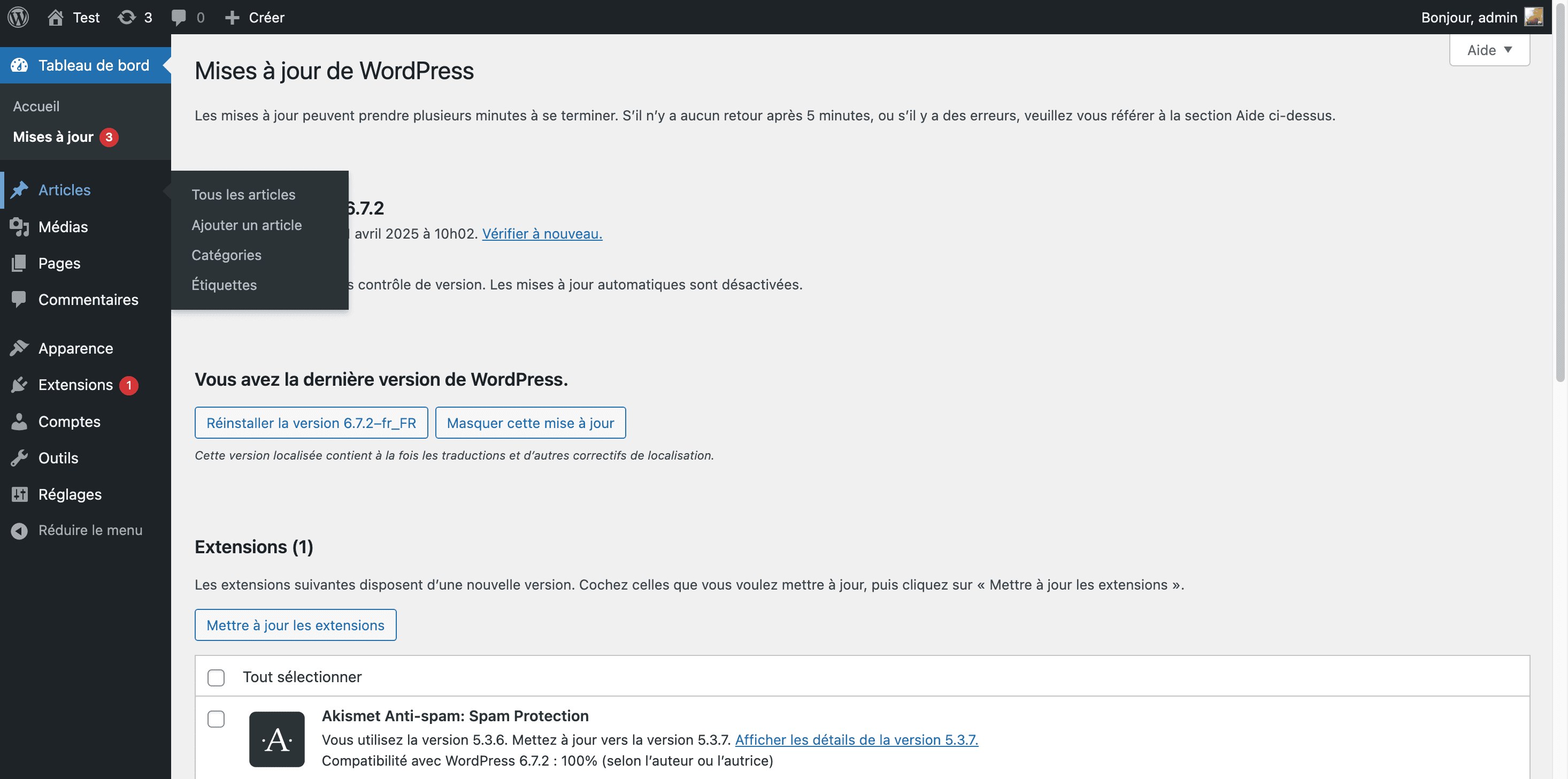The width and height of the screenshot is (1568, 779).
Task: Click the Tableau de bord gauge icon
Action: [19, 65]
